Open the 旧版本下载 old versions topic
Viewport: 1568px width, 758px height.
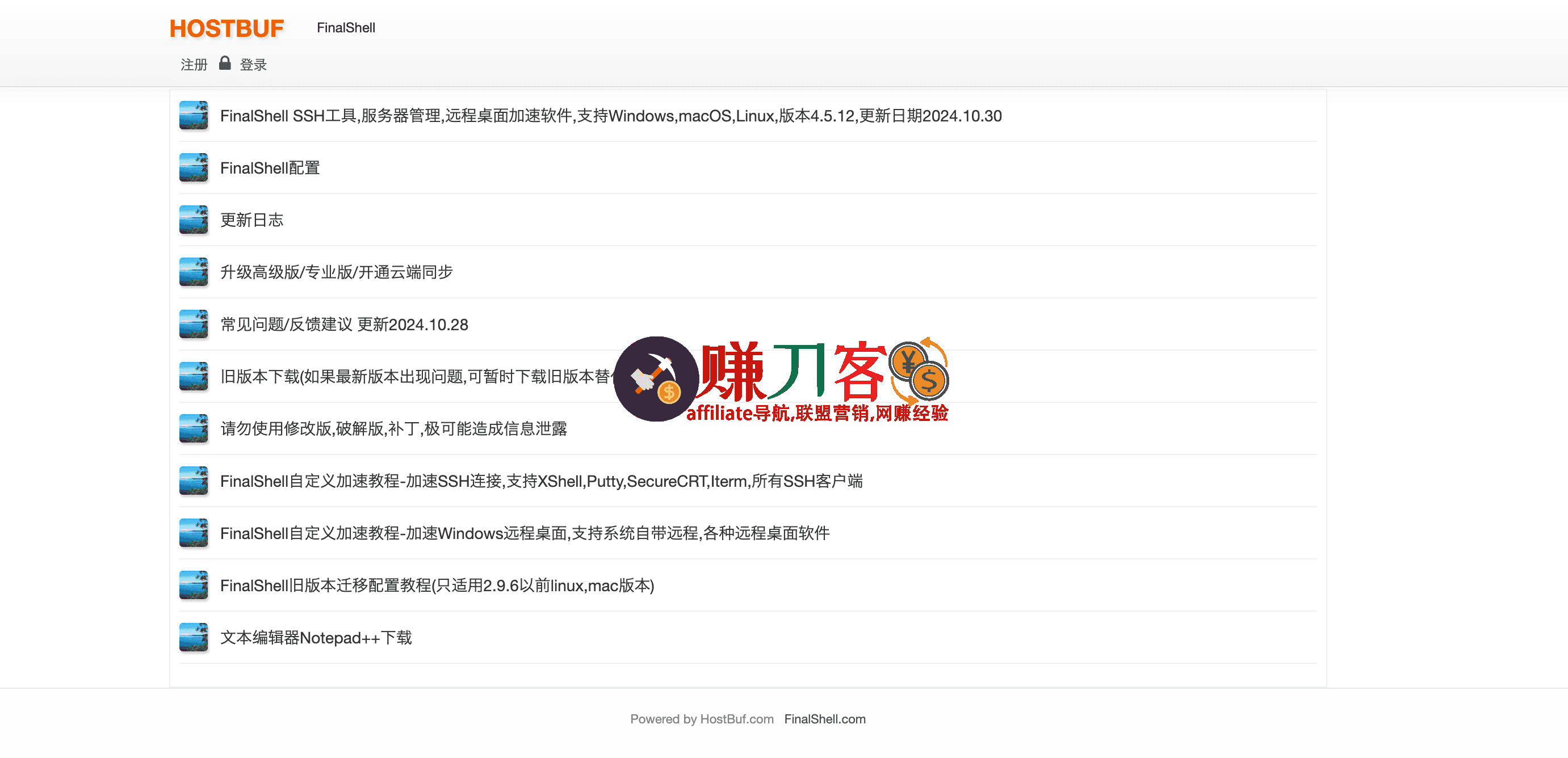pos(416,377)
